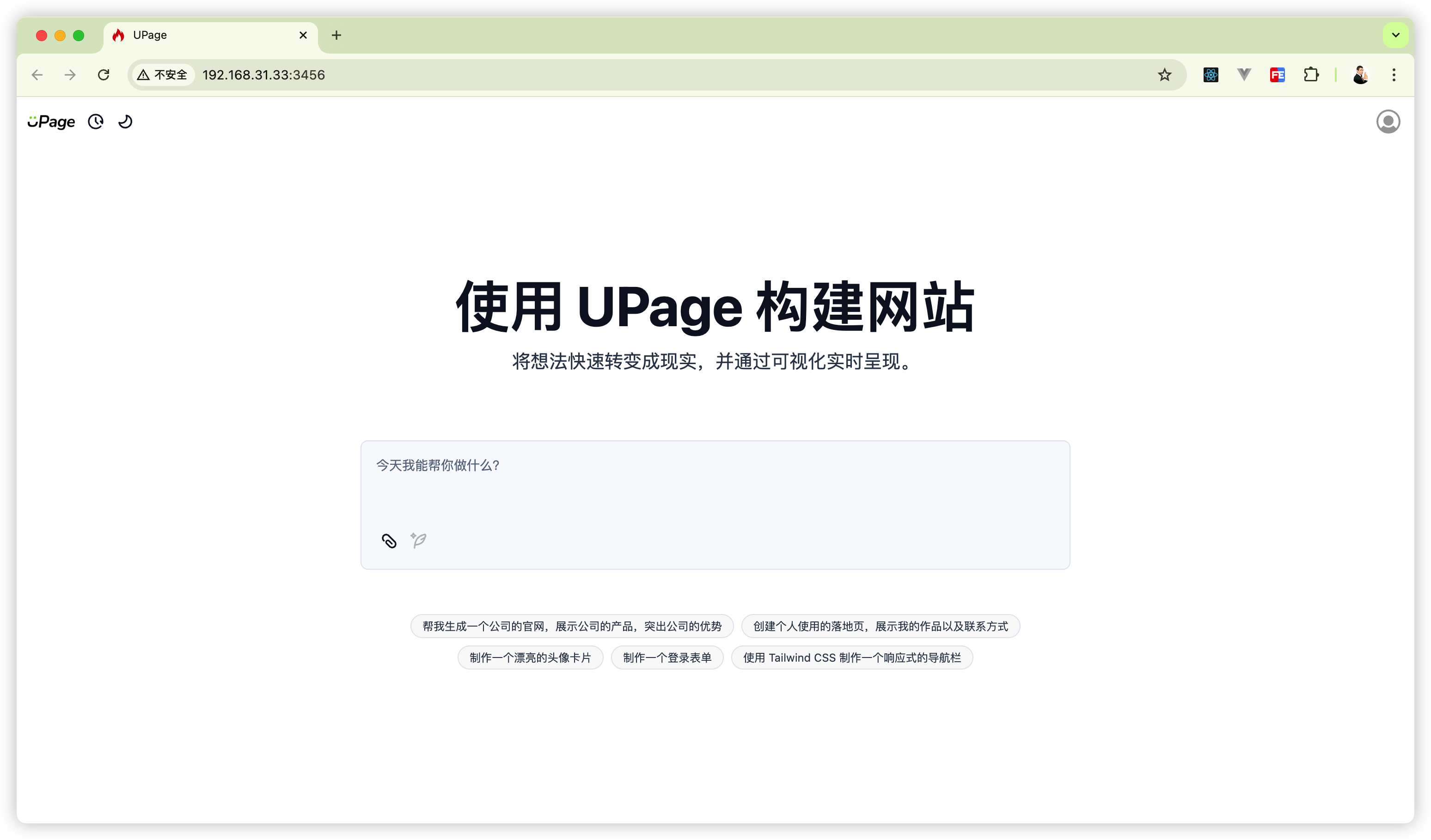Click the 不安全 site info chip
This screenshot has width=1431, height=840.
(162, 75)
